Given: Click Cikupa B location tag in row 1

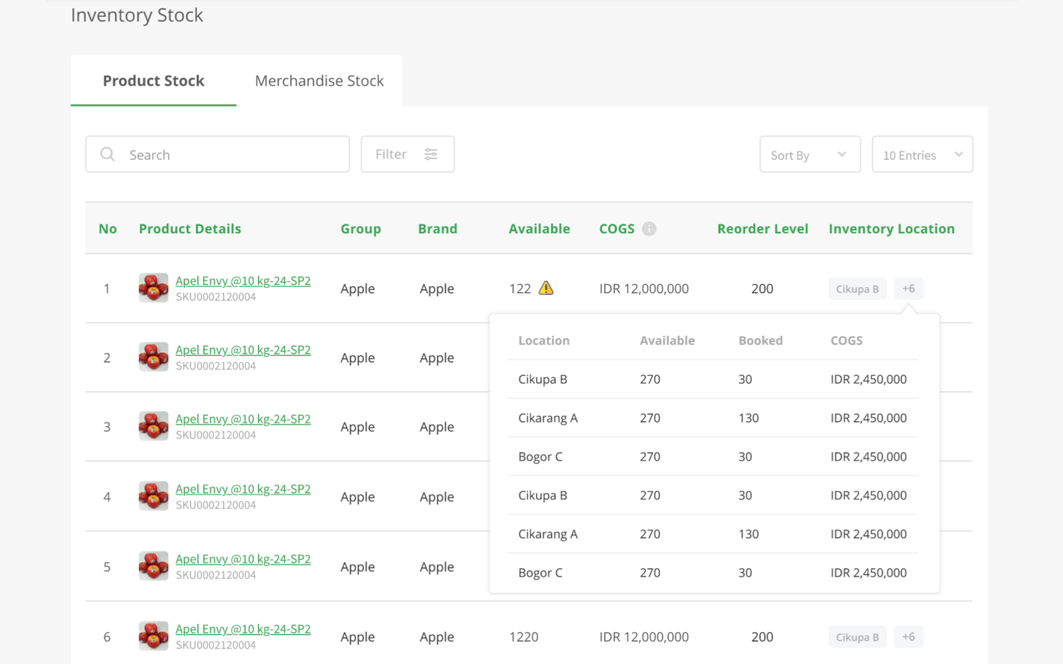Looking at the screenshot, I should pos(857,289).
